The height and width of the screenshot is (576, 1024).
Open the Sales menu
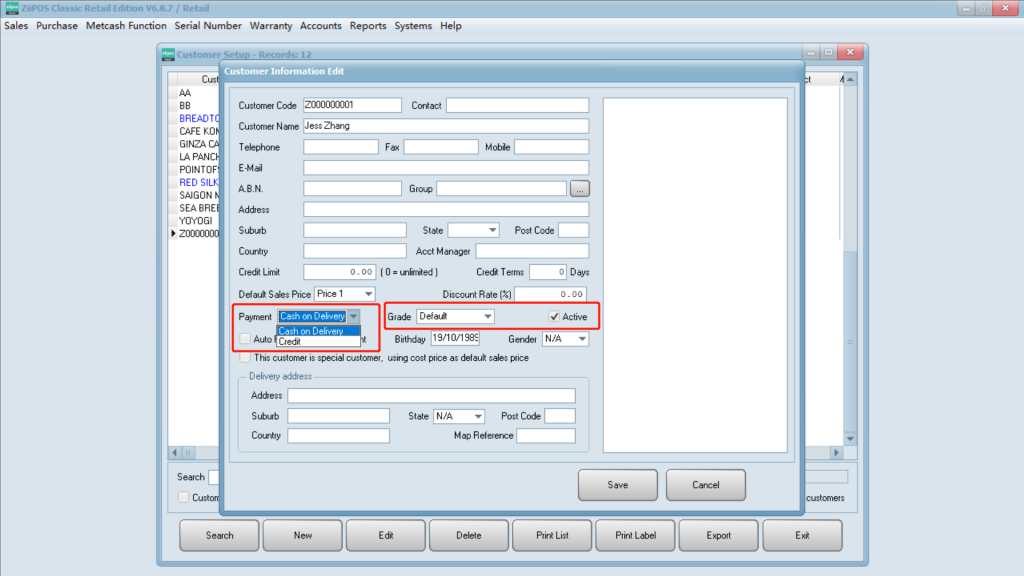(16, 26)
